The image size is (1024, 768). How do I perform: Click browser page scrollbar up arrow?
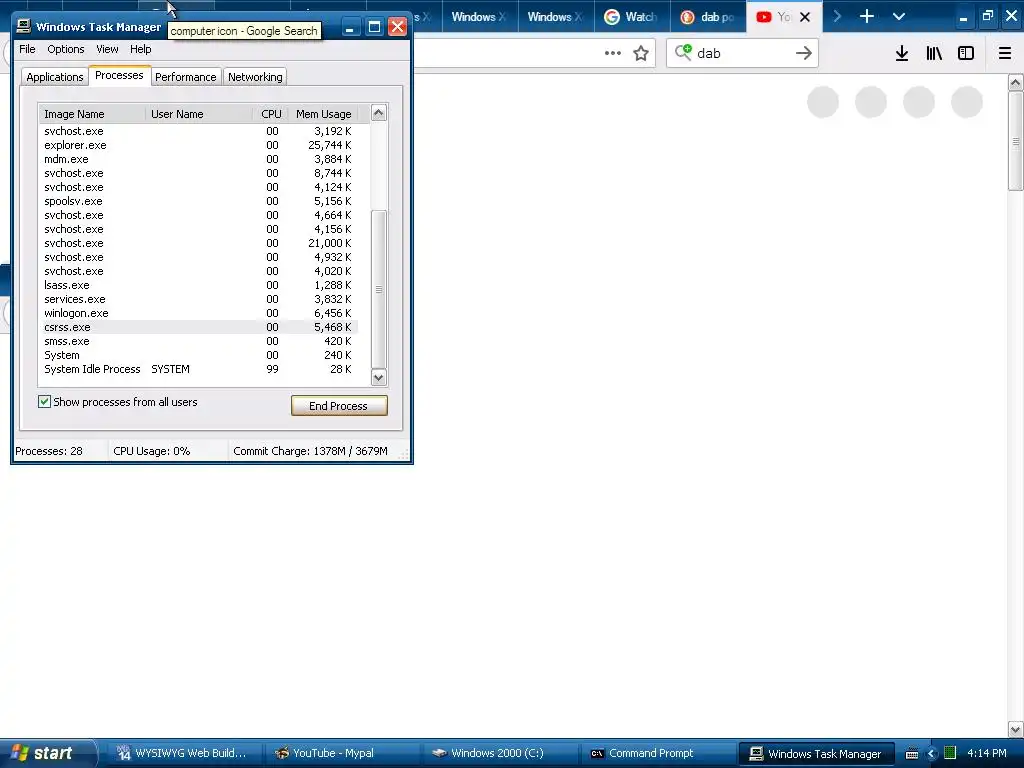(1016, 82)
